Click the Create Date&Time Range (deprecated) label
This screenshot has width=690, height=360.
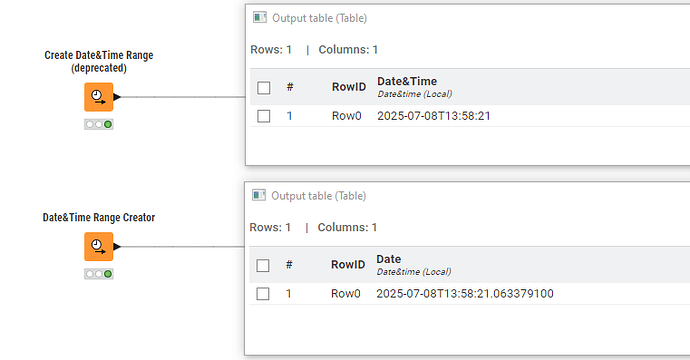(x=99, y=62)
